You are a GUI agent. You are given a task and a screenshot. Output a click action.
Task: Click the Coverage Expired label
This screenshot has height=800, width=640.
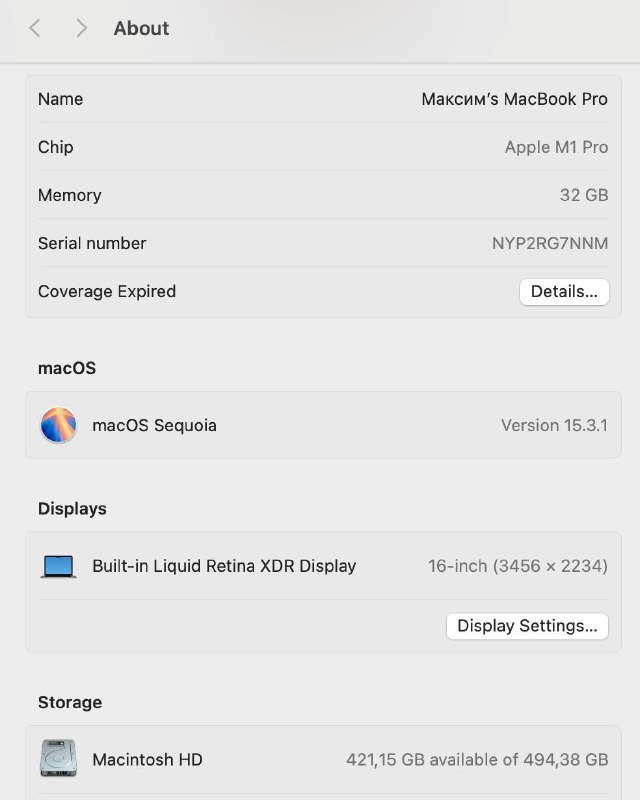tap(106, 291)
